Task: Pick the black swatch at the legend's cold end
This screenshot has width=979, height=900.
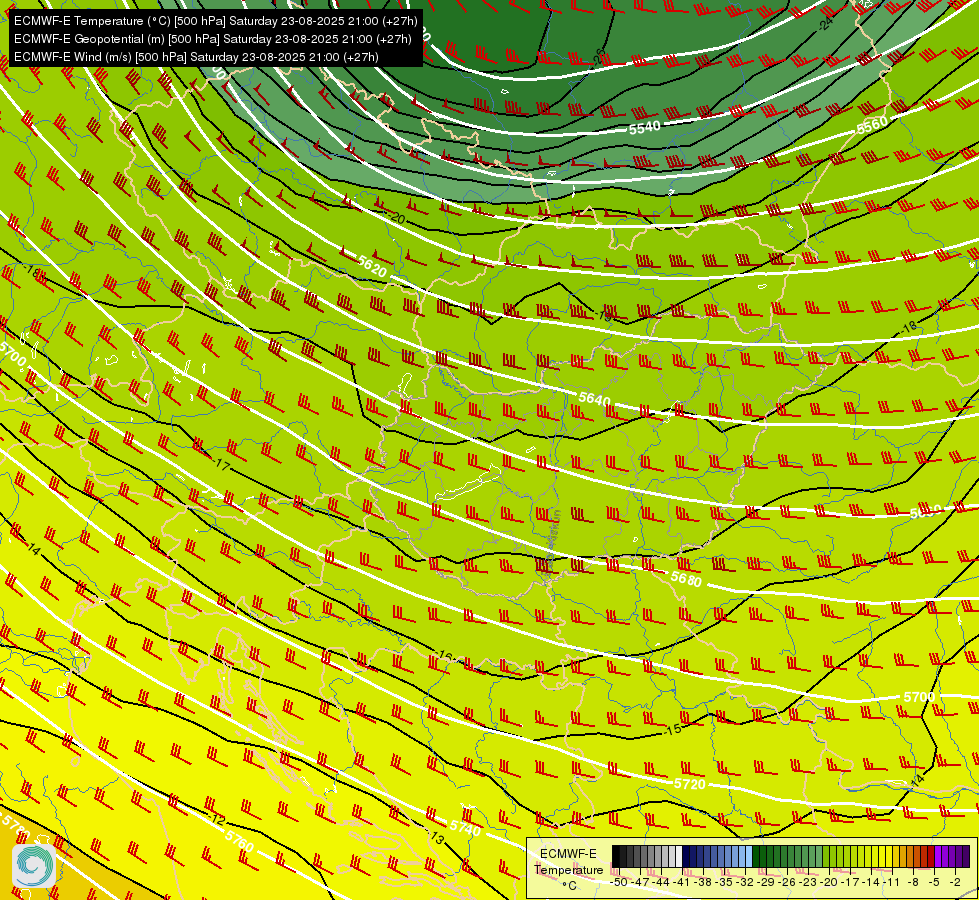Action: [616, 856]
